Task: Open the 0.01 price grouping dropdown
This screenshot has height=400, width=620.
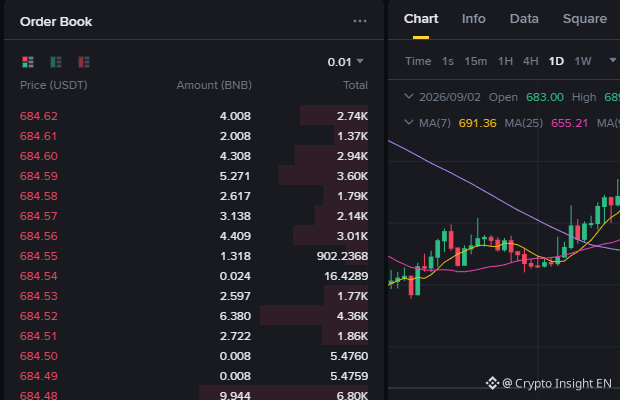Action: click(345, 62)
